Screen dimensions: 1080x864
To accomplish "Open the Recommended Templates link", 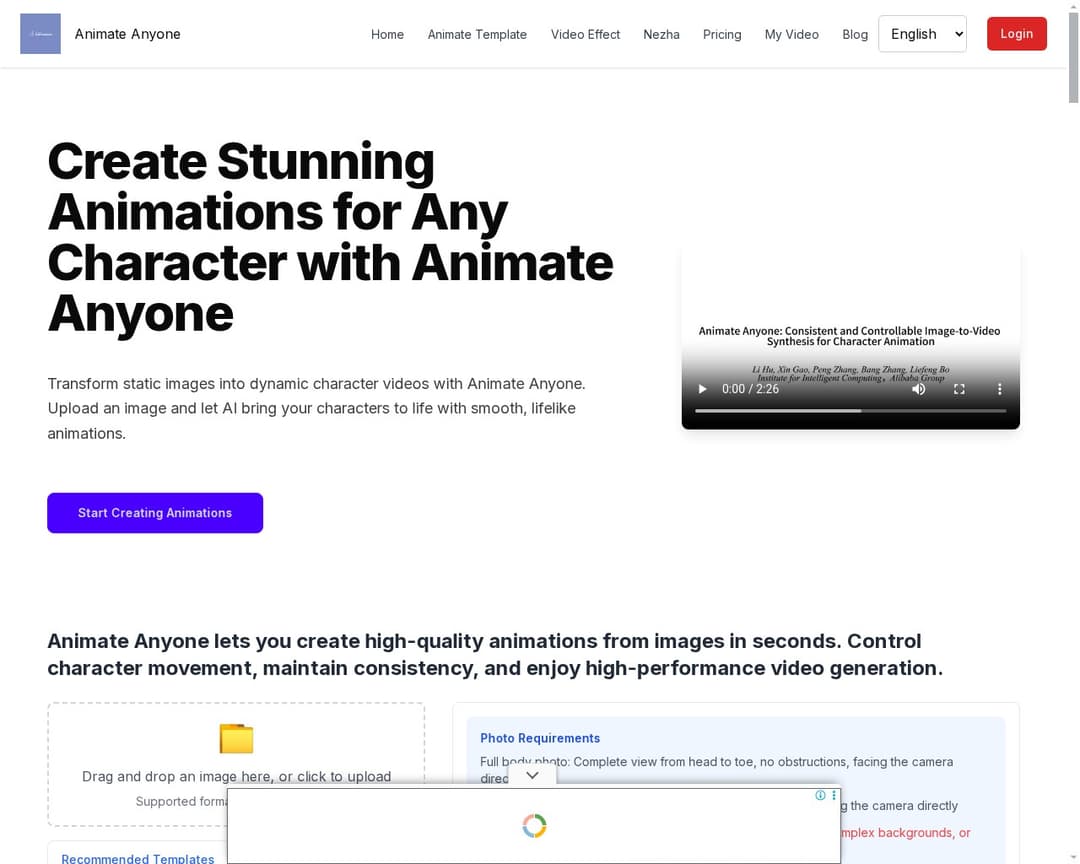I will [138, 858].
